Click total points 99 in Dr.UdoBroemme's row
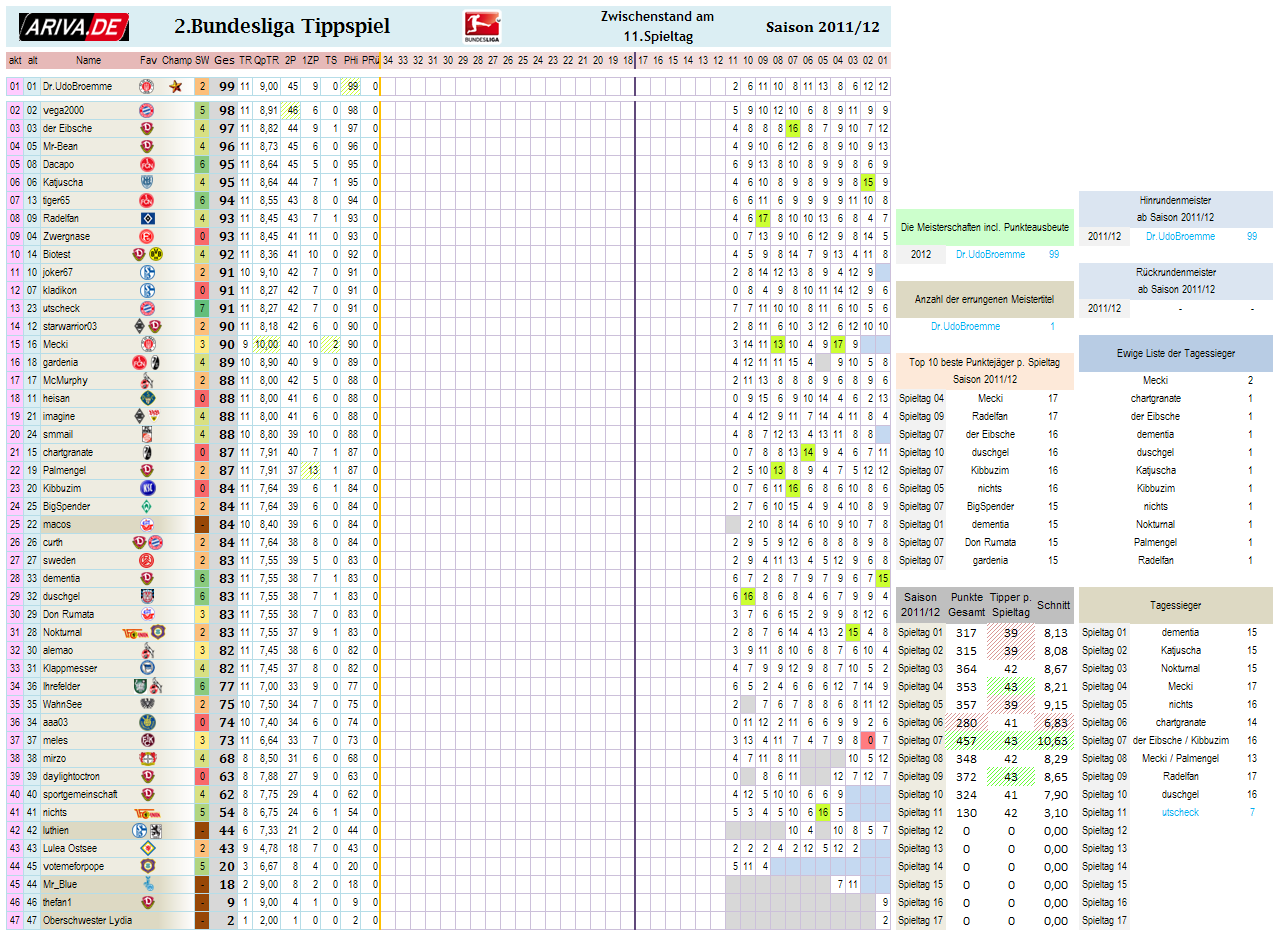1273x930 pixels. 227,87
